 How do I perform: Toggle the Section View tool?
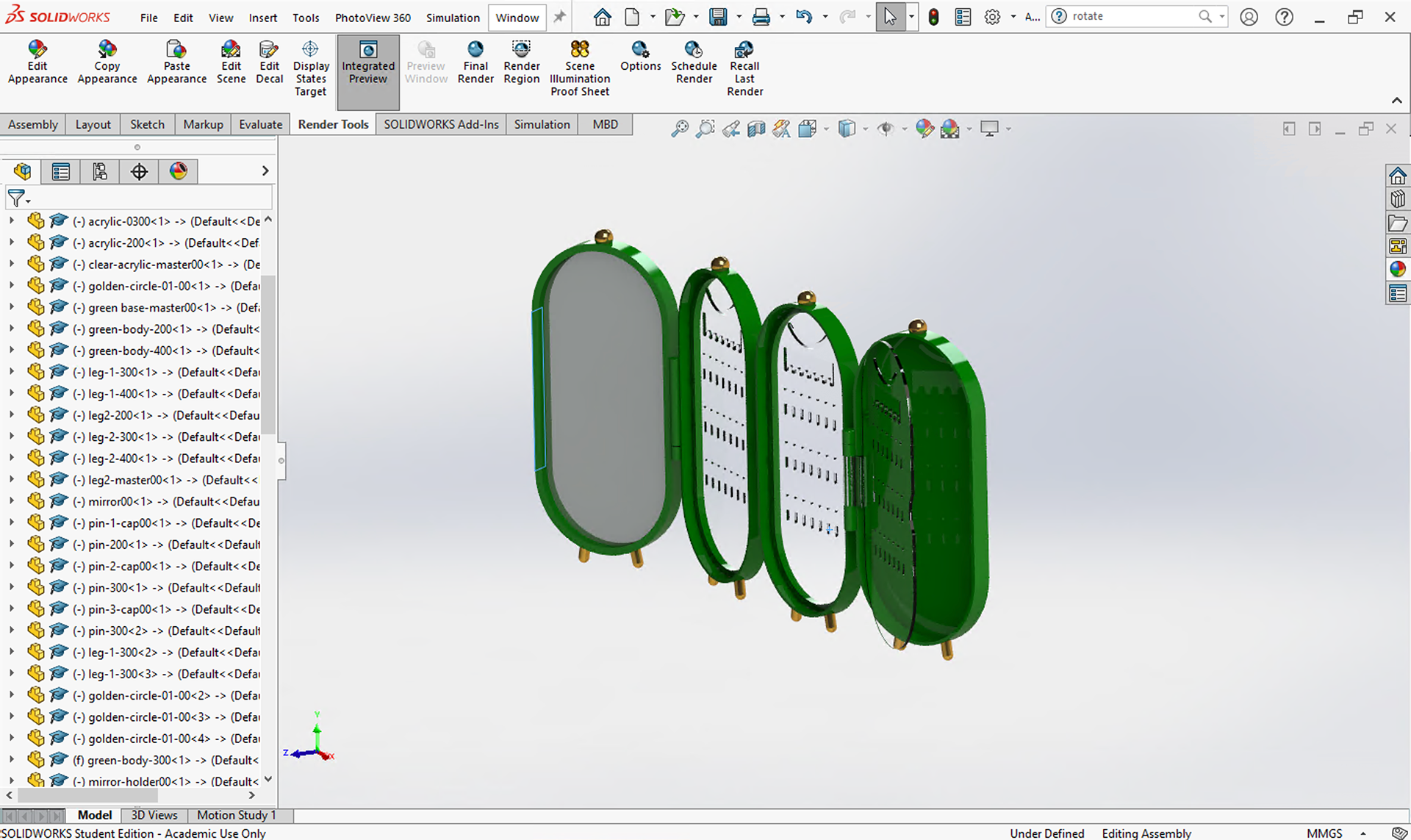point(756,129)
